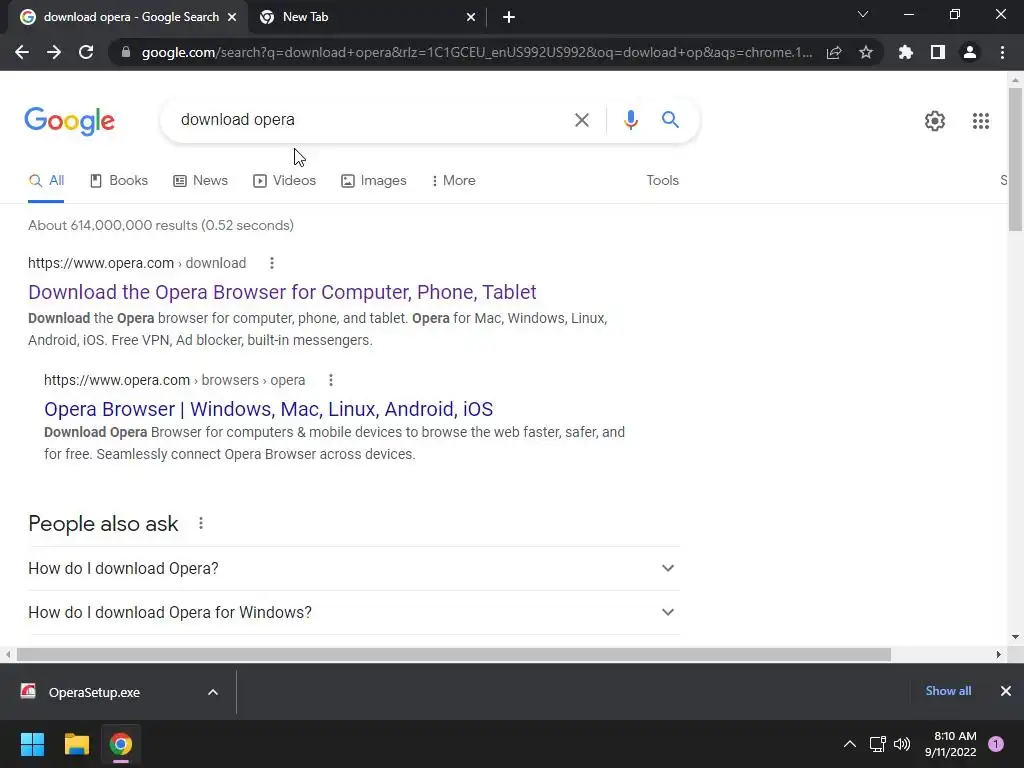The height and width of the screenshot is (768, 1024).
Task: Open the OperaSetup.exe download options chevron
Action: point(213,692)
